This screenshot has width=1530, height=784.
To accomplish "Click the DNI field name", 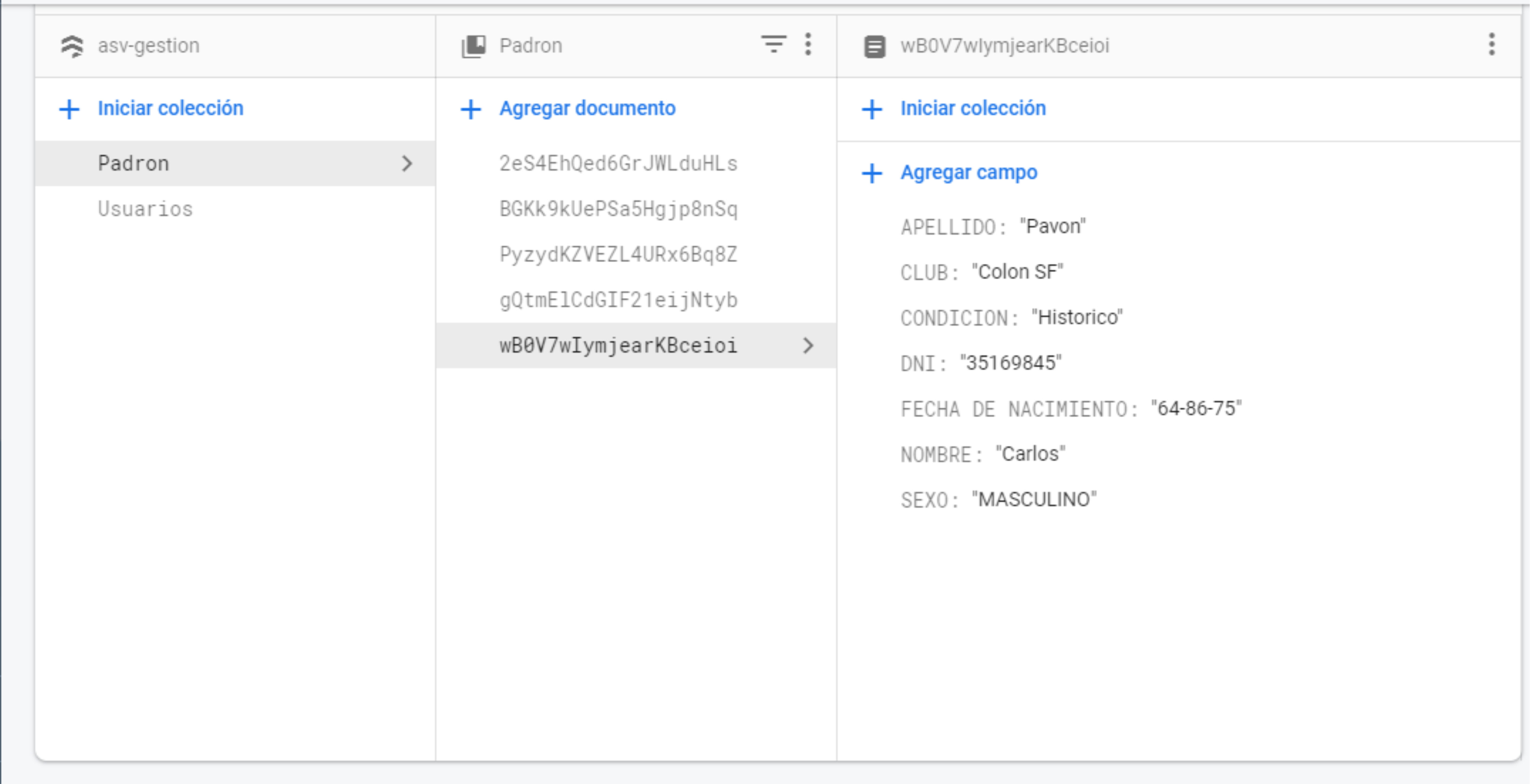I will pos(924,364).
